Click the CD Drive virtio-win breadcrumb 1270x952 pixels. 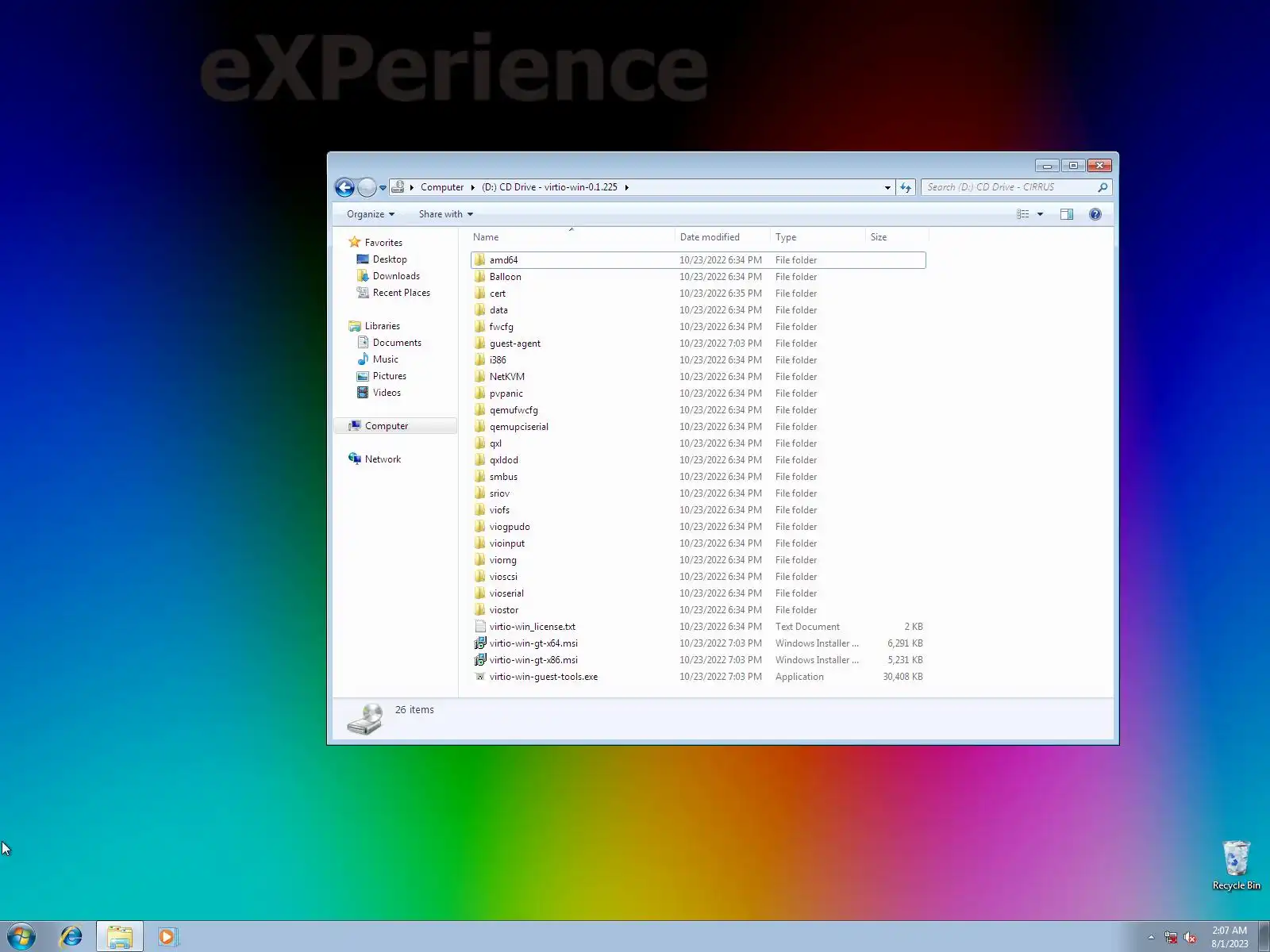(x=549, y=187)
